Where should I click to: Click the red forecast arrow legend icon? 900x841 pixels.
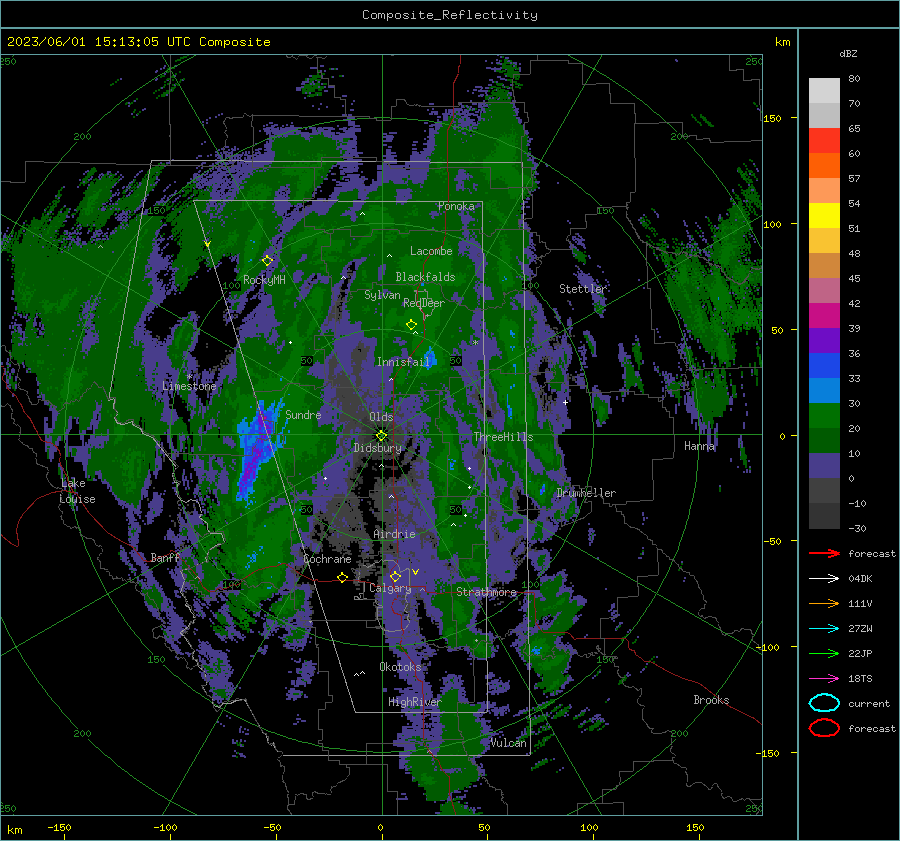pyautogui.click(x=824, y=553)
